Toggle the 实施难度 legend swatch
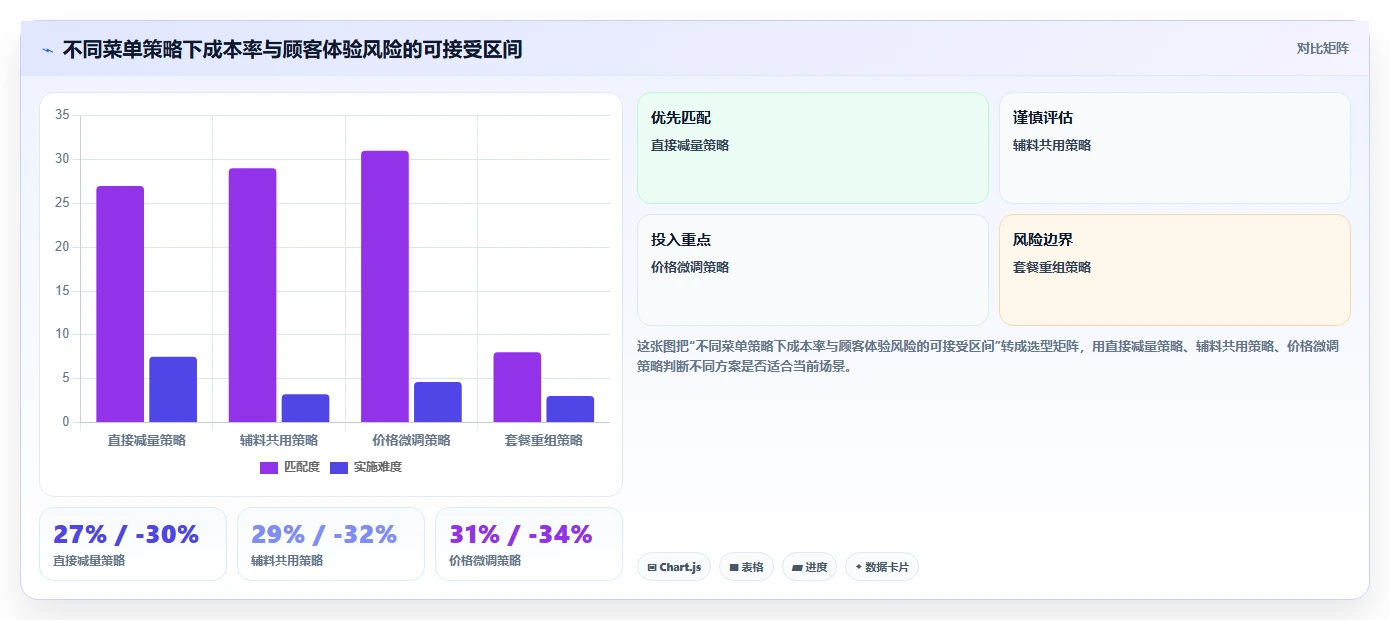1390x620 pixels. 339,467
